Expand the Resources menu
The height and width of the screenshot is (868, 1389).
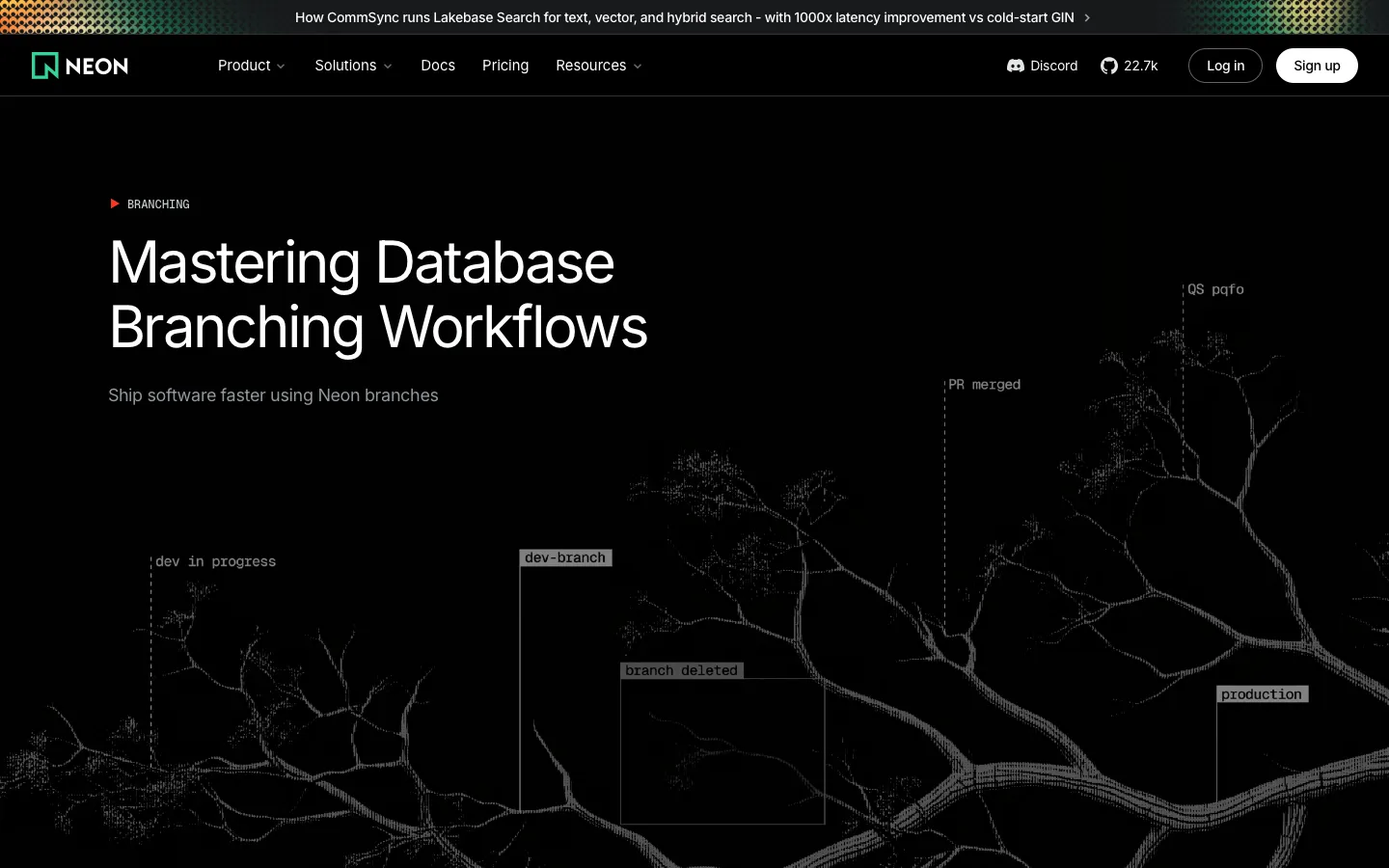[x=598, y=66]
